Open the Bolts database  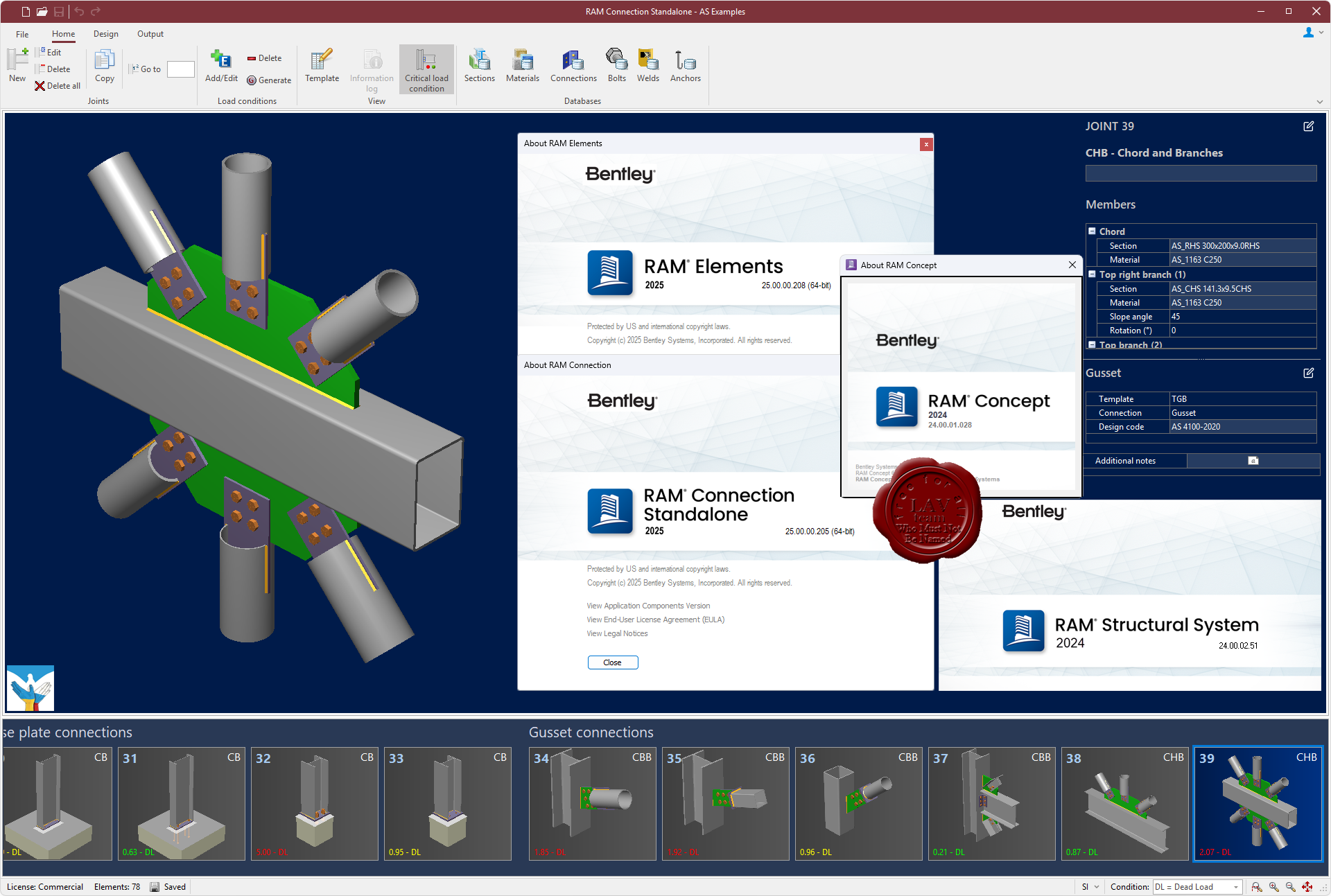tap(617, 66)
